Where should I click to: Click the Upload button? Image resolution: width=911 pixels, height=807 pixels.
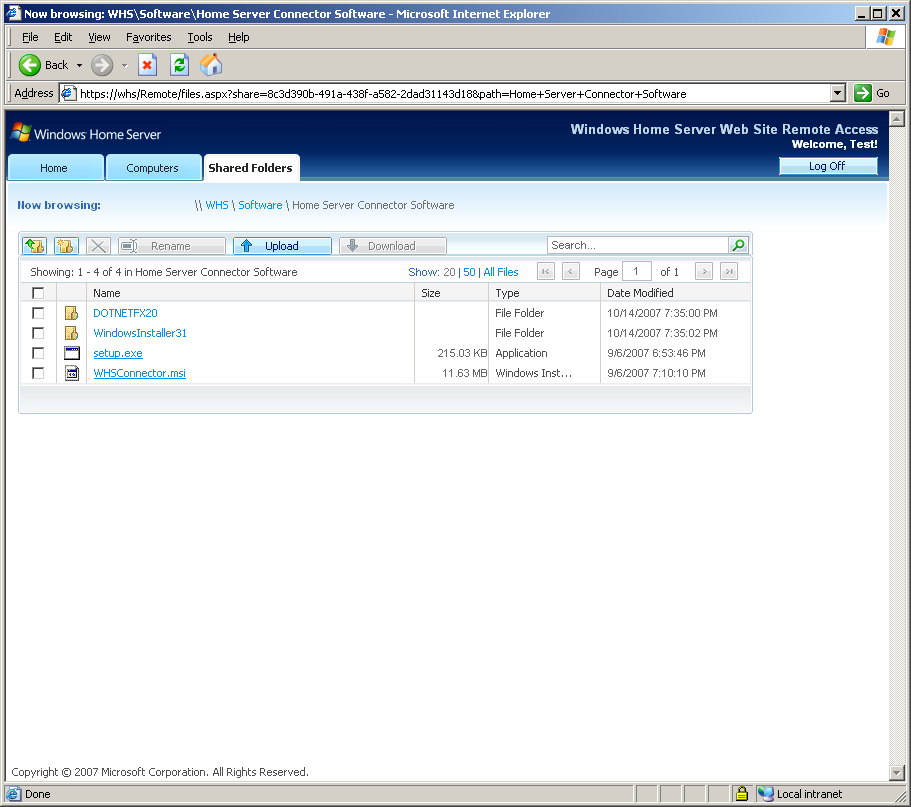pyautogui.click(x=282, y=246)
